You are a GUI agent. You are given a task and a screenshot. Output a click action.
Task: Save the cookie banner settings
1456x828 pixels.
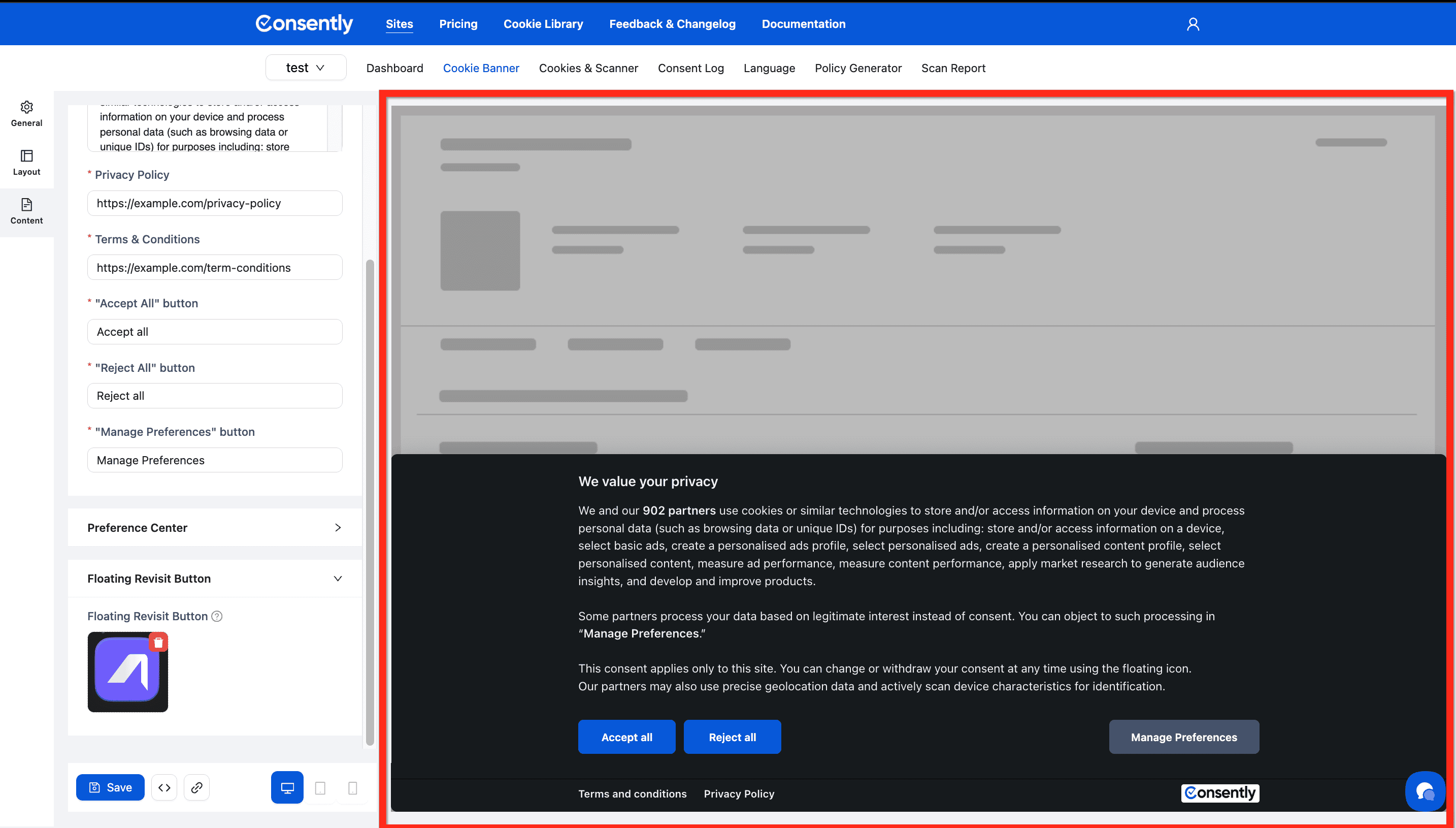[110, 787]
